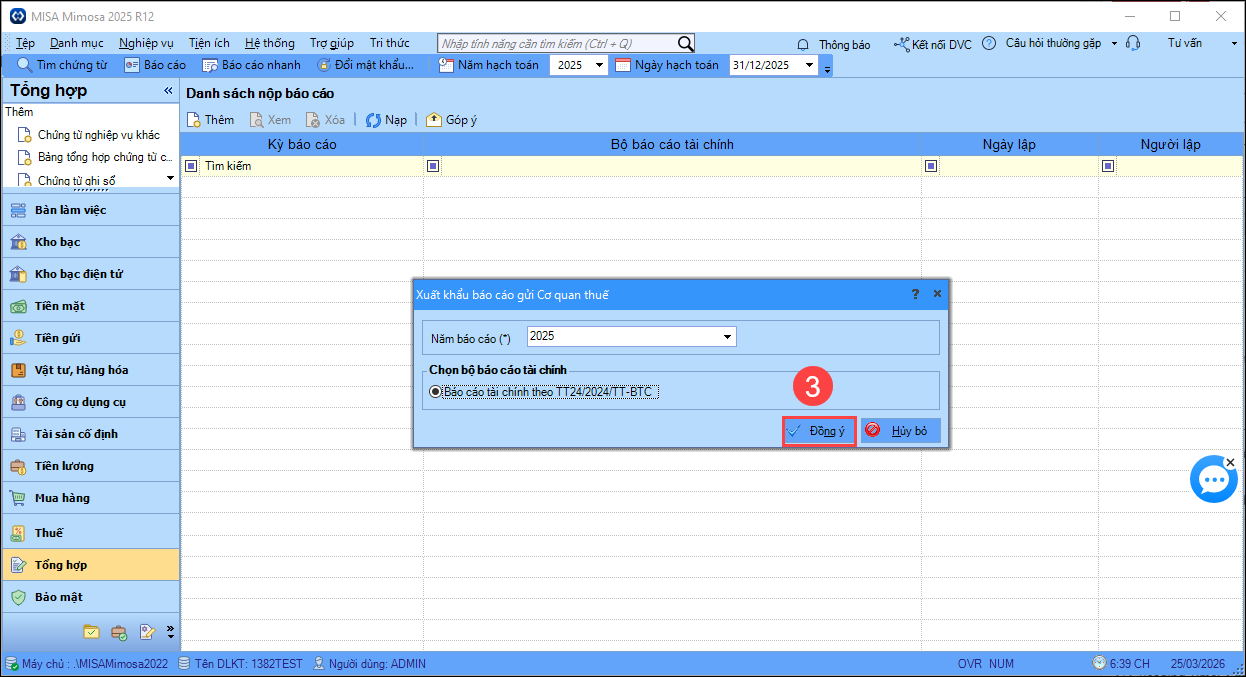Click the Đồng ý button
Image resolution: width=1246 pixels, height=677 pixels.
[x=819, y=431]
